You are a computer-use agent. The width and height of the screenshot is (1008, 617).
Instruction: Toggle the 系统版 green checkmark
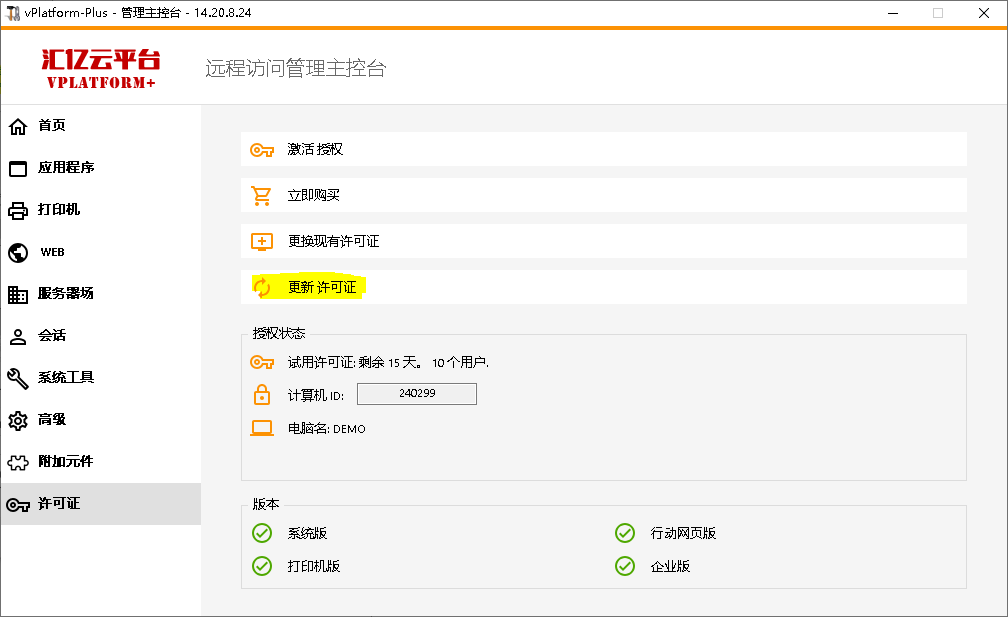coord(262,533)
